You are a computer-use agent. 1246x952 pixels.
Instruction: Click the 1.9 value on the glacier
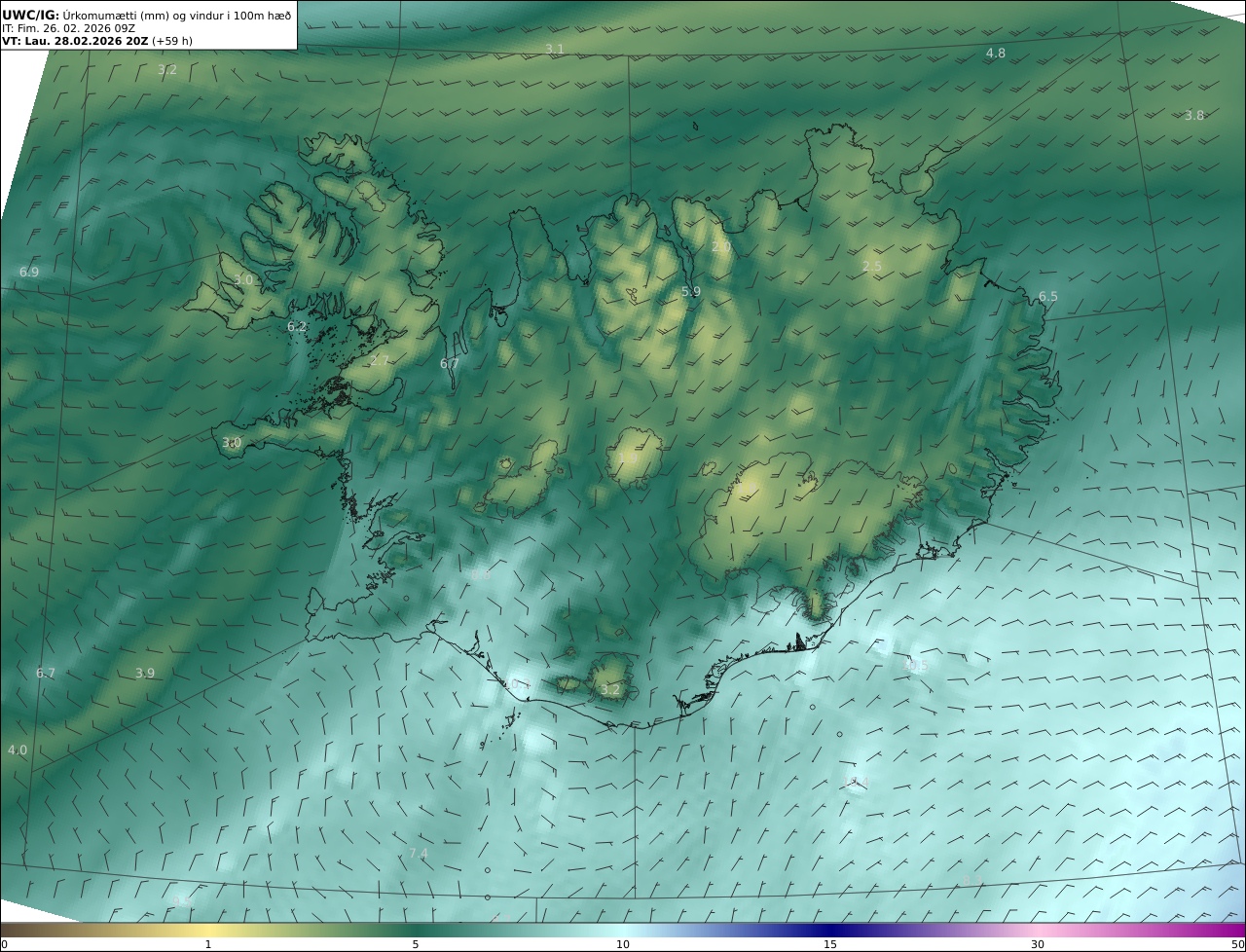coord(628,458)
